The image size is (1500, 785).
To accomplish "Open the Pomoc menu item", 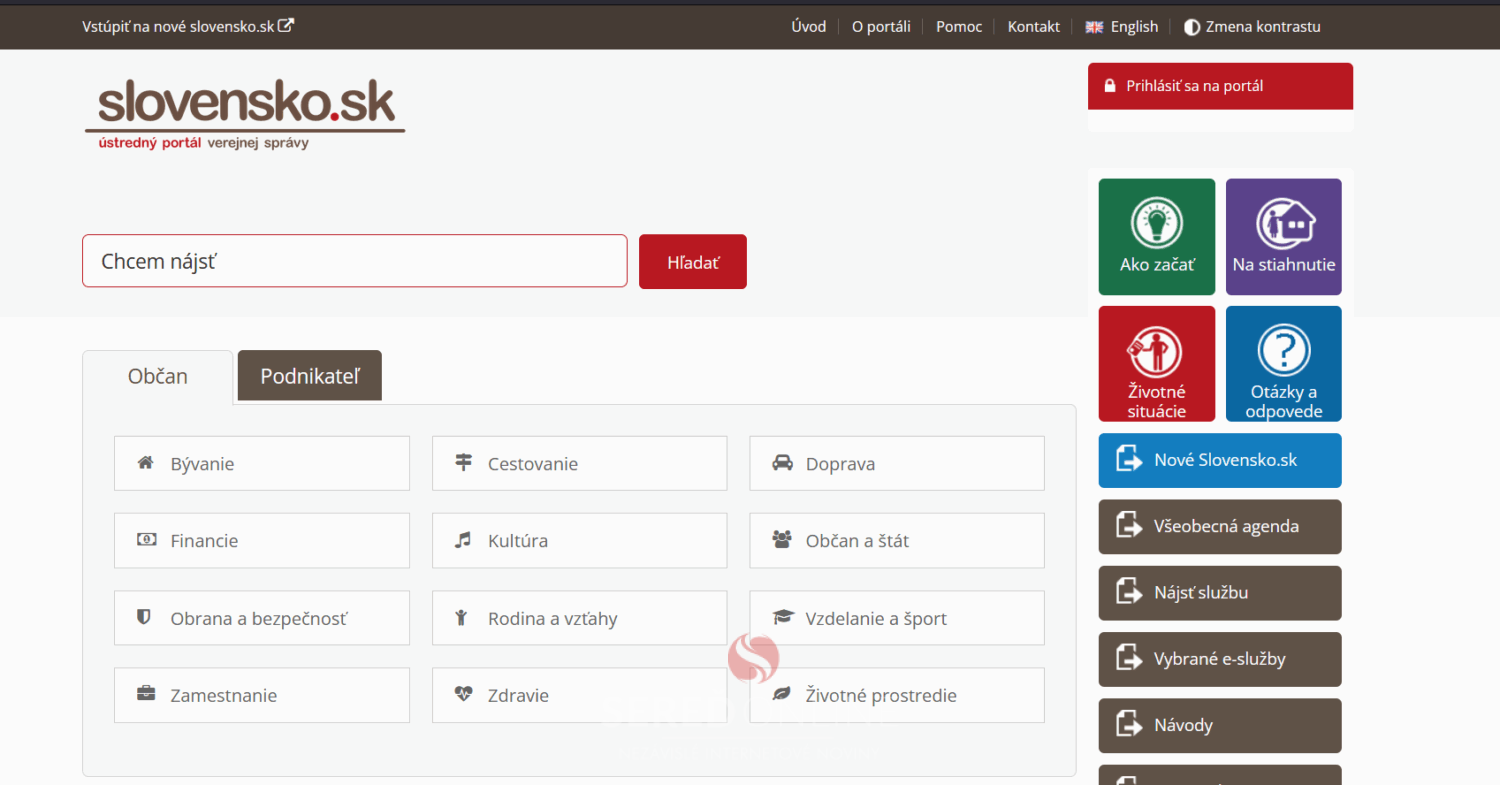I will point(959,27).
